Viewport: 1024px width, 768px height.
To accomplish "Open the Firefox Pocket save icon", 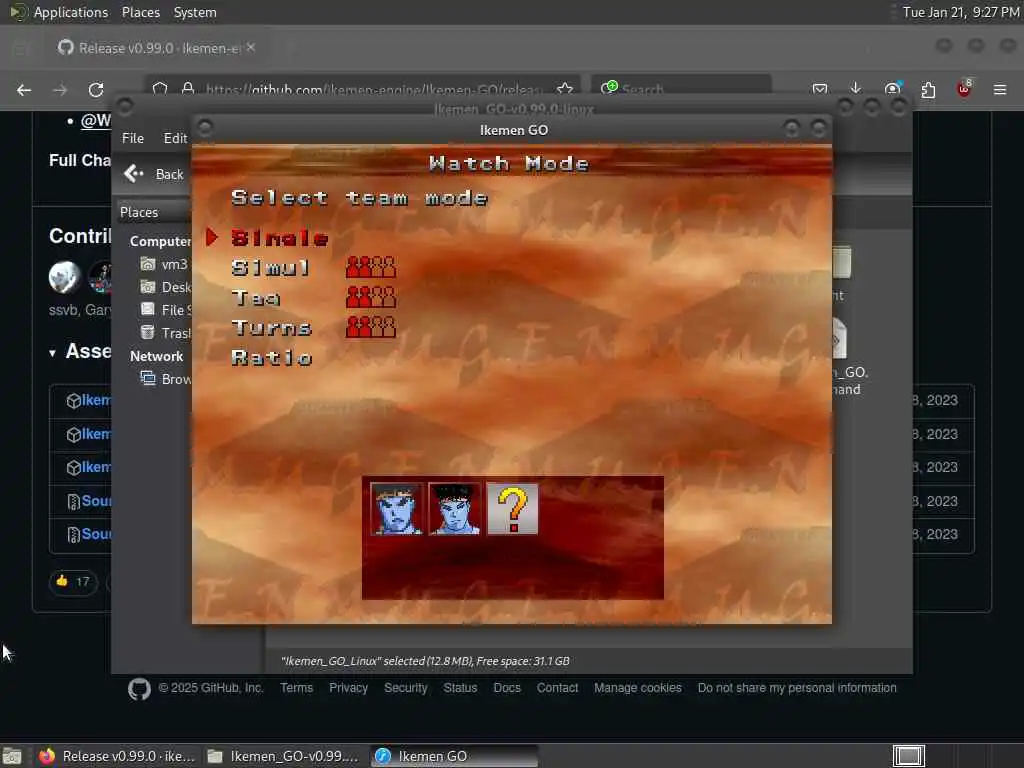I will (x=820, y=89).
